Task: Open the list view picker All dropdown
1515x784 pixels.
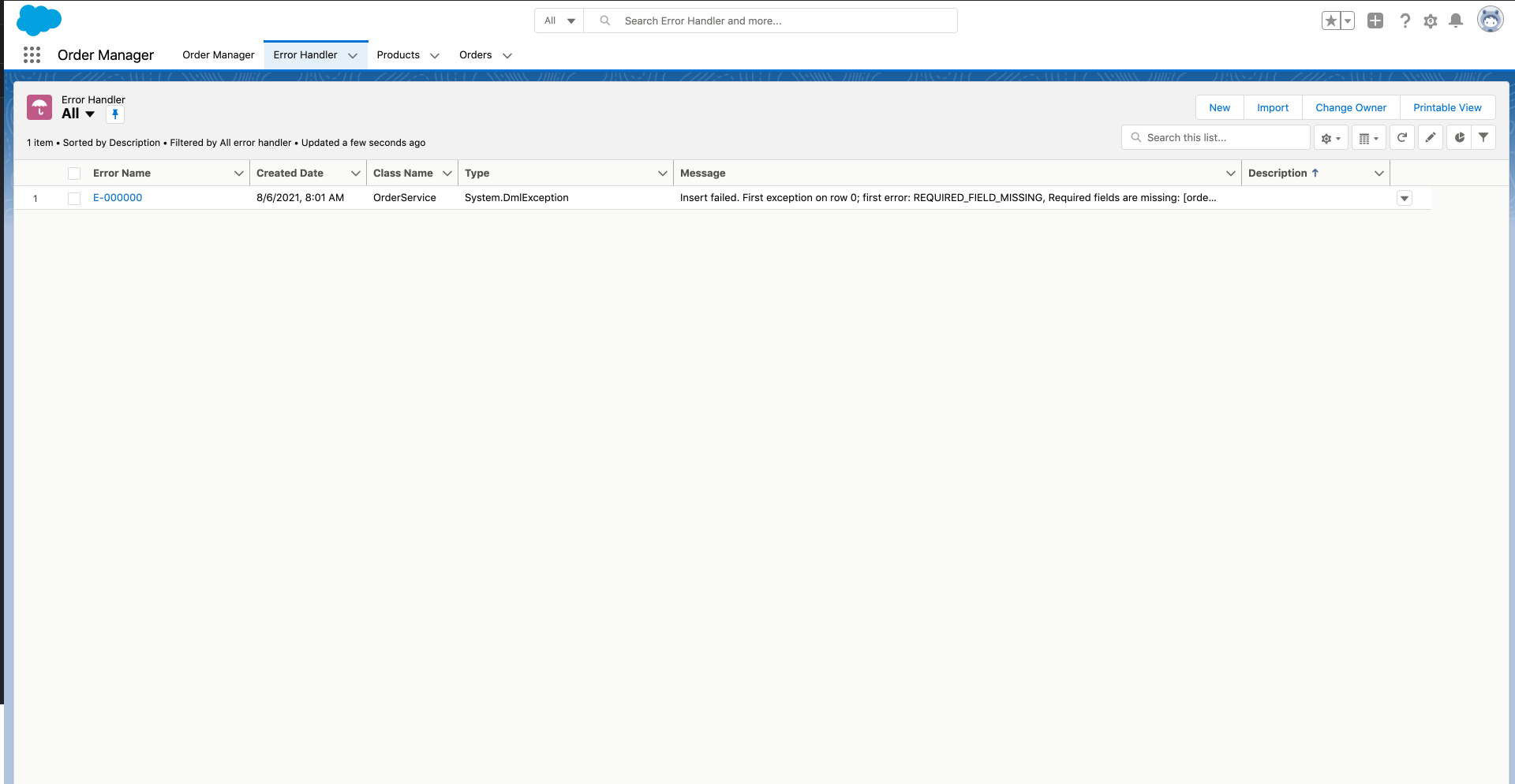Action: (x=78, y=114)
